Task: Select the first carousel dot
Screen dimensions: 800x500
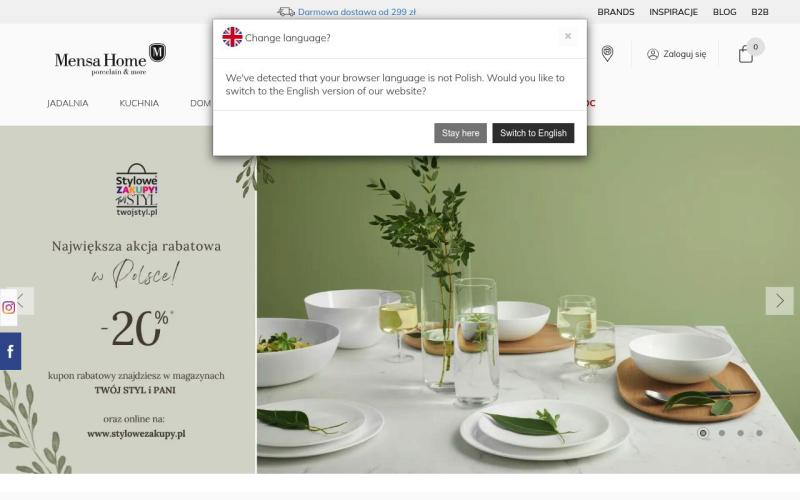Action: click(703, 433)
